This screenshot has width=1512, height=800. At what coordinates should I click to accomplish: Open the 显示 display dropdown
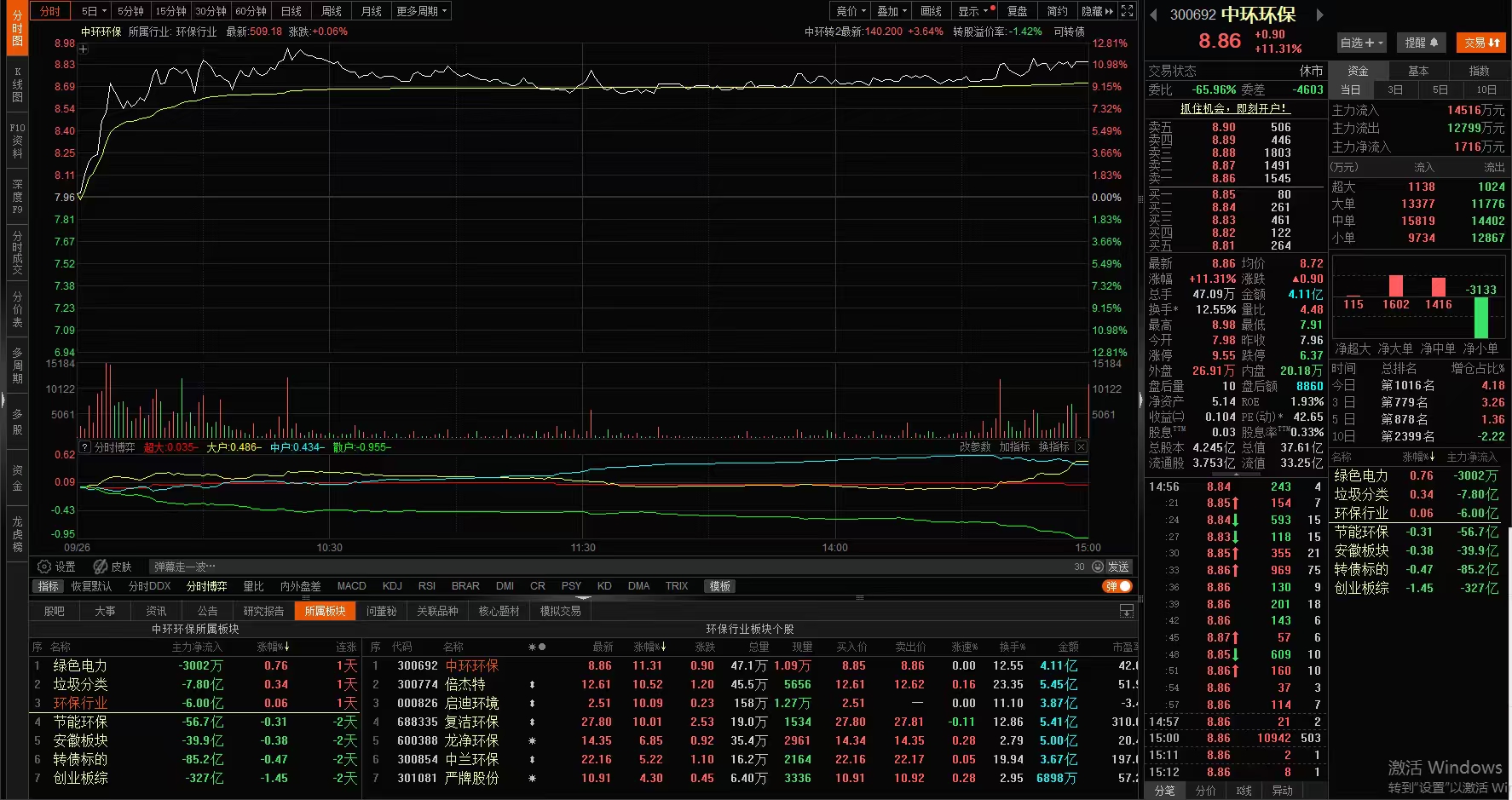point(975,11)
